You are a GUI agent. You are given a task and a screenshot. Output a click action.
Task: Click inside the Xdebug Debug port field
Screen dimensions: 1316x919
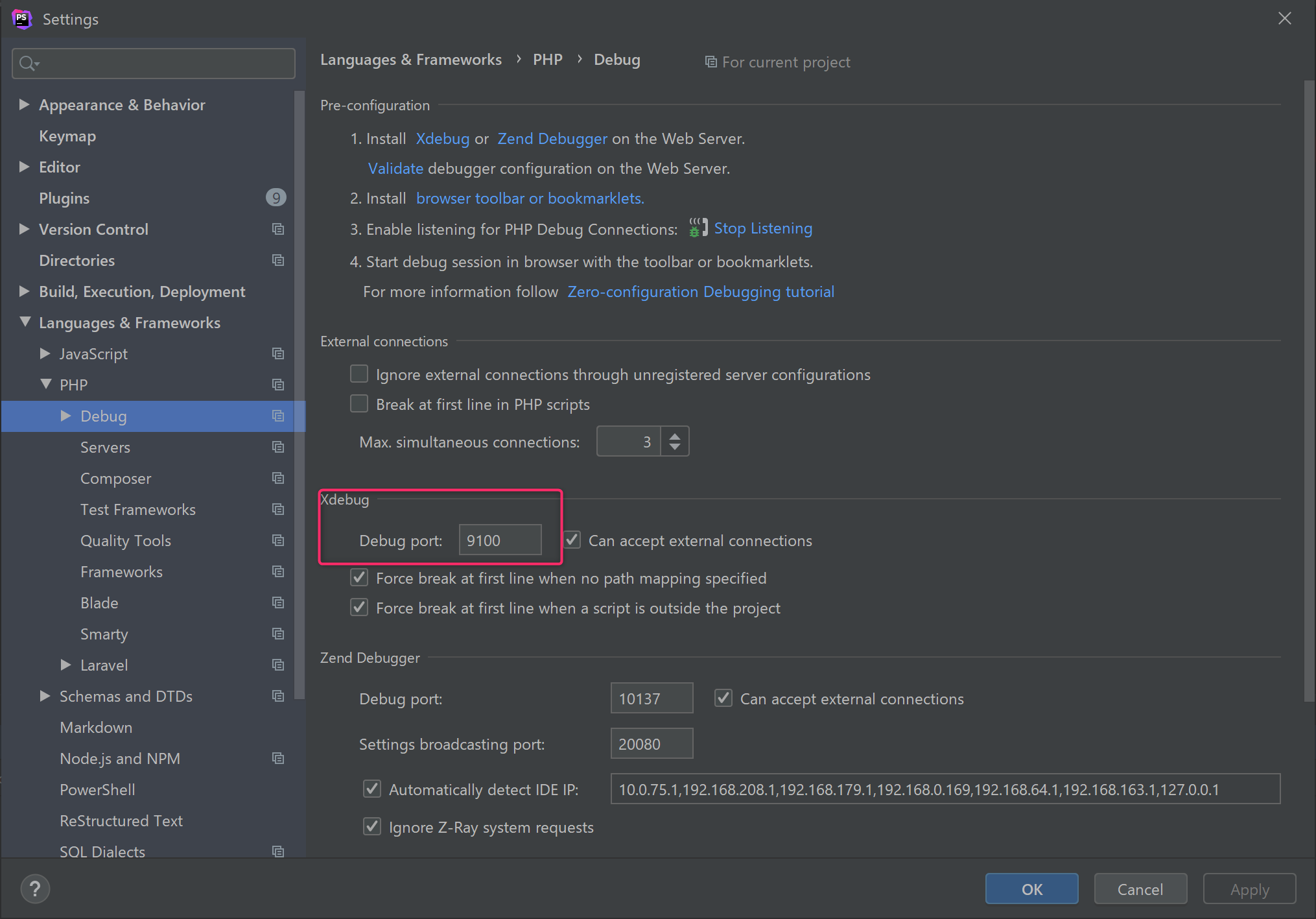(x=499, y=540)
